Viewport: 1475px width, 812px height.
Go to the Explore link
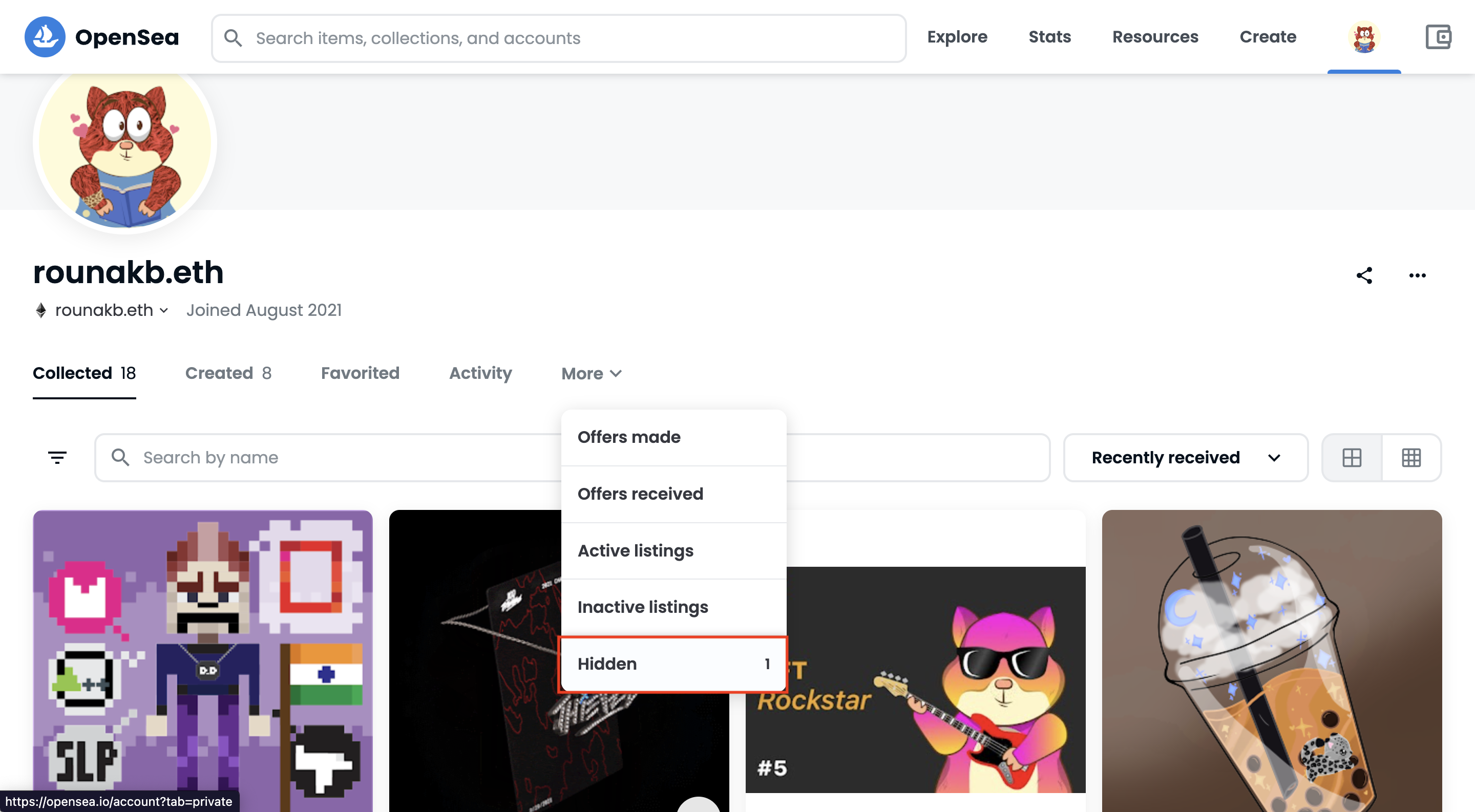click(x=957, y=37)
